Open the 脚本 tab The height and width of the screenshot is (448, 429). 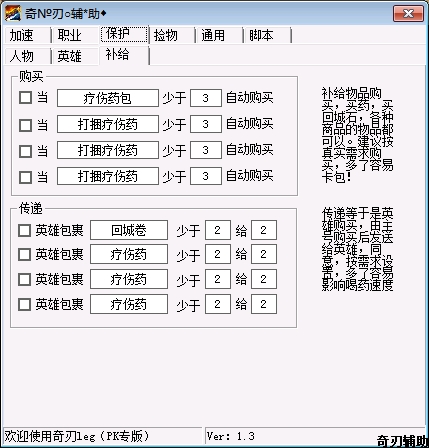(267, 35)
